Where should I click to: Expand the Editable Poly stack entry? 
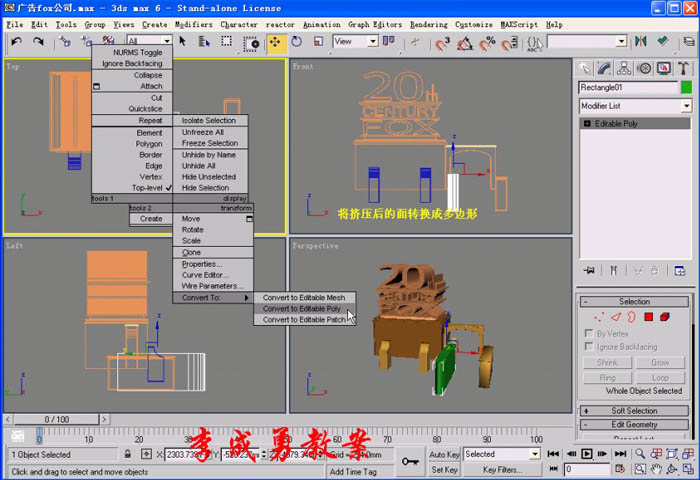(x=587, y=124)
